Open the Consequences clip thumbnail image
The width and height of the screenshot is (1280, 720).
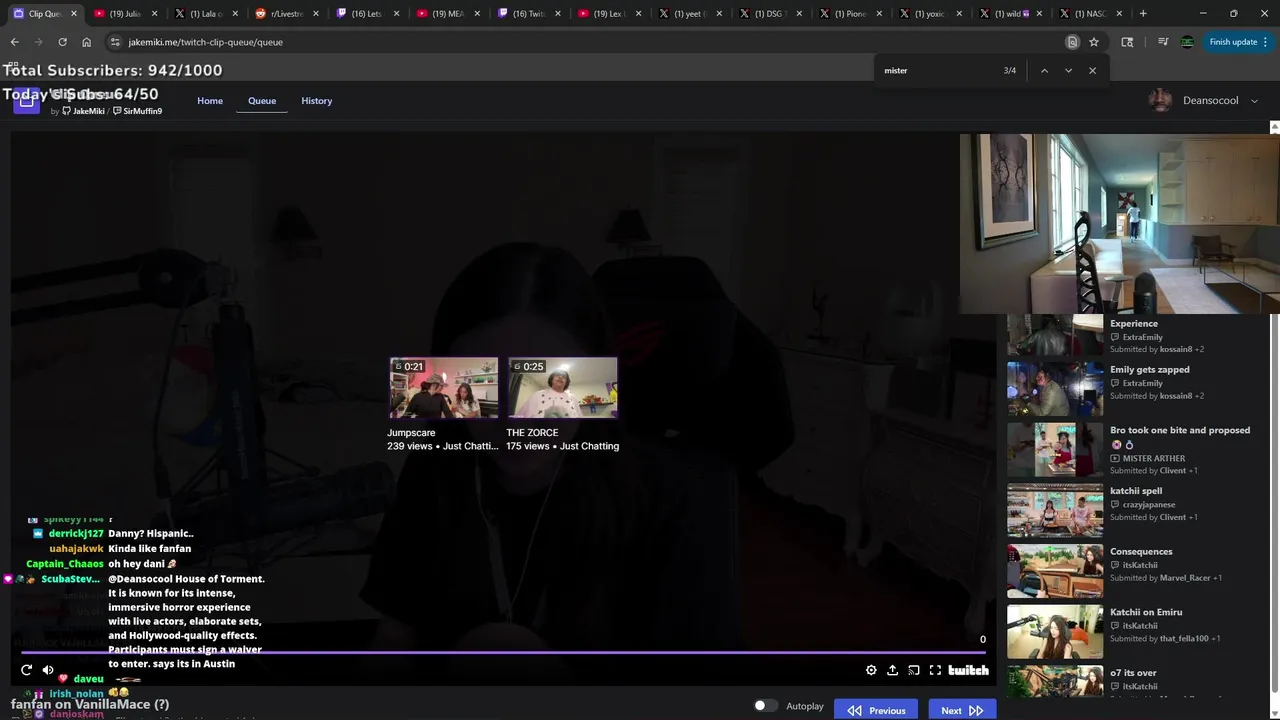[x=1055, y=570]
